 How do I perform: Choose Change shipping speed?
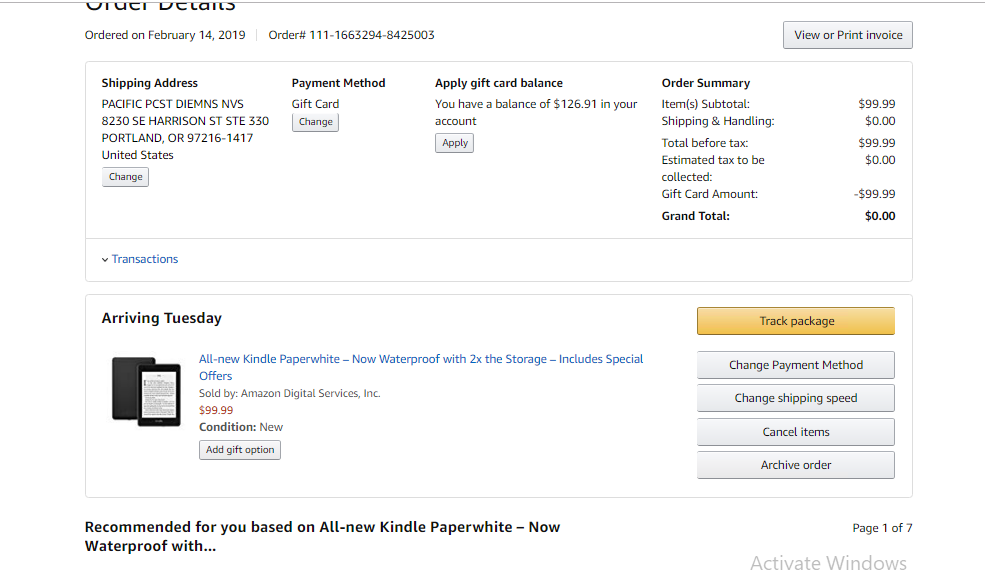click(795, 398)
